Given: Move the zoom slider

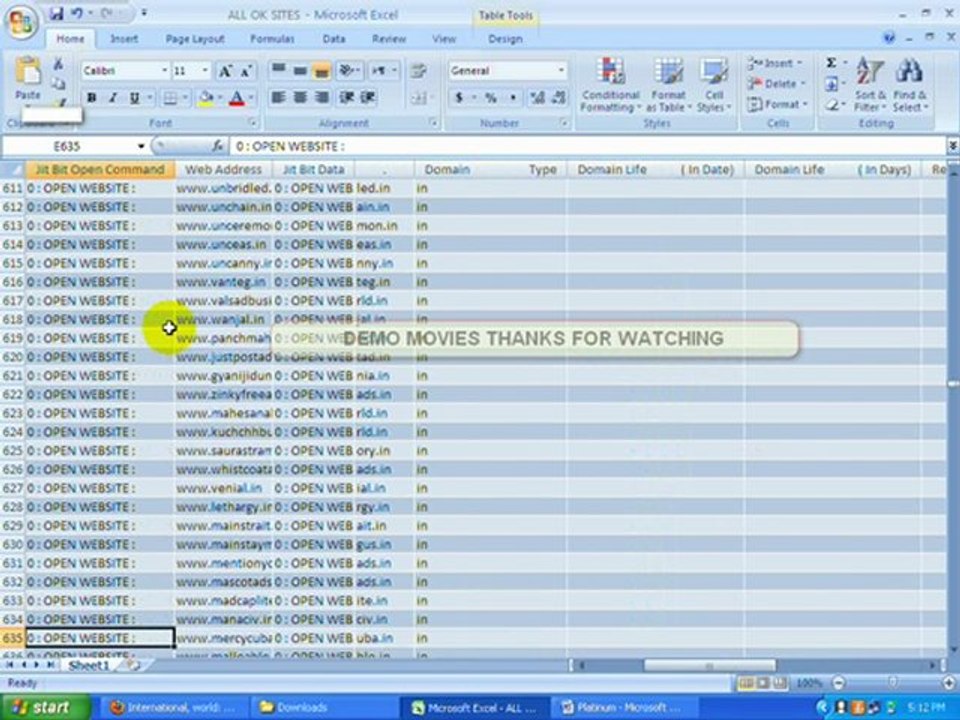Looking at the screenshot, I should pos(893,683).
